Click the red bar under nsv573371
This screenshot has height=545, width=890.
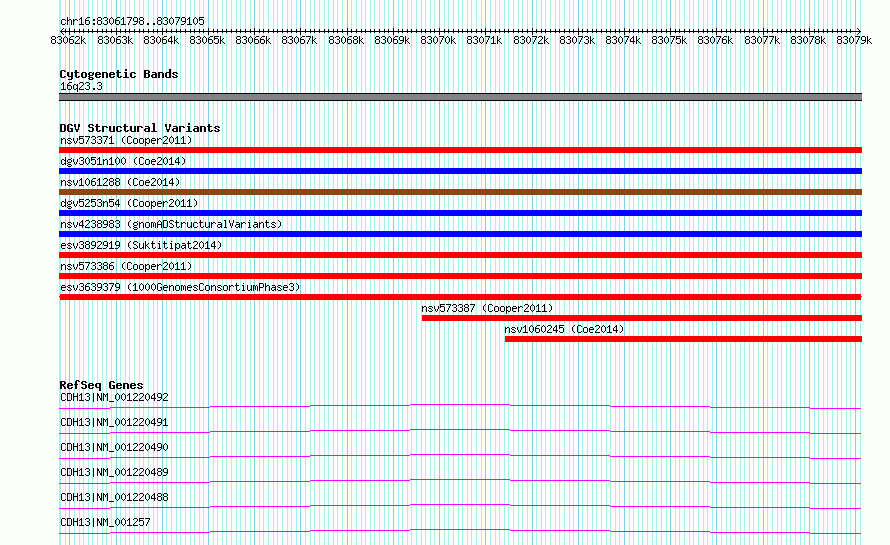460,150
